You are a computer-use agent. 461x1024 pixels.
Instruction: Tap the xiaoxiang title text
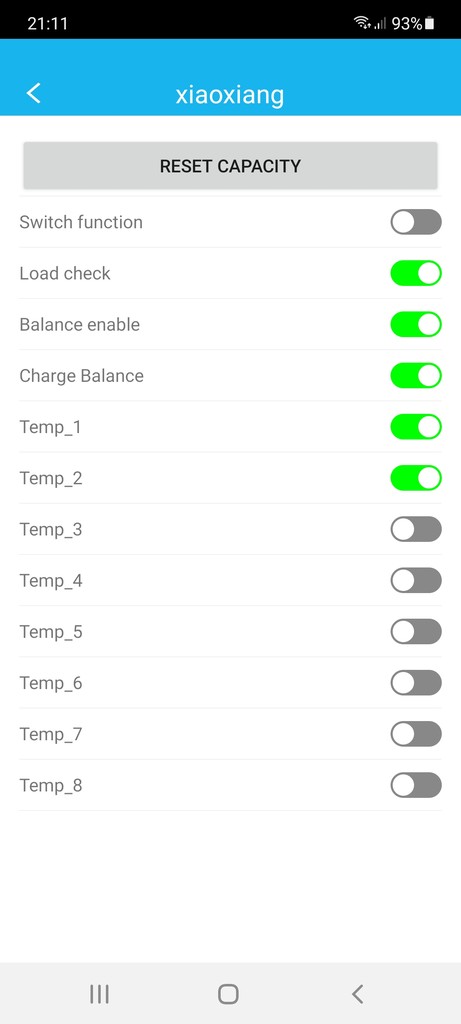coord(230,95)
